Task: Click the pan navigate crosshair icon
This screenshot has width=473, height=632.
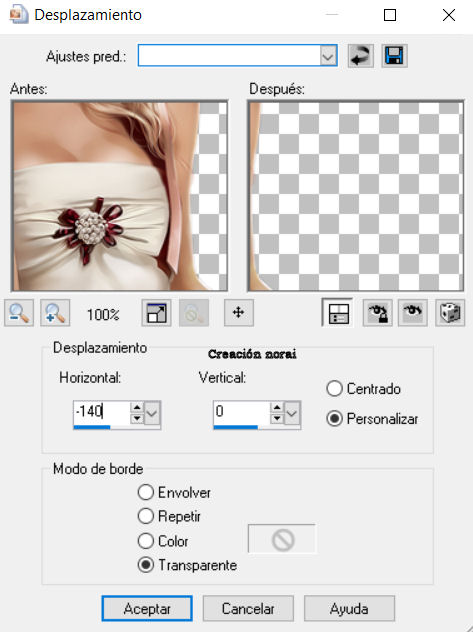Action: 239,313
